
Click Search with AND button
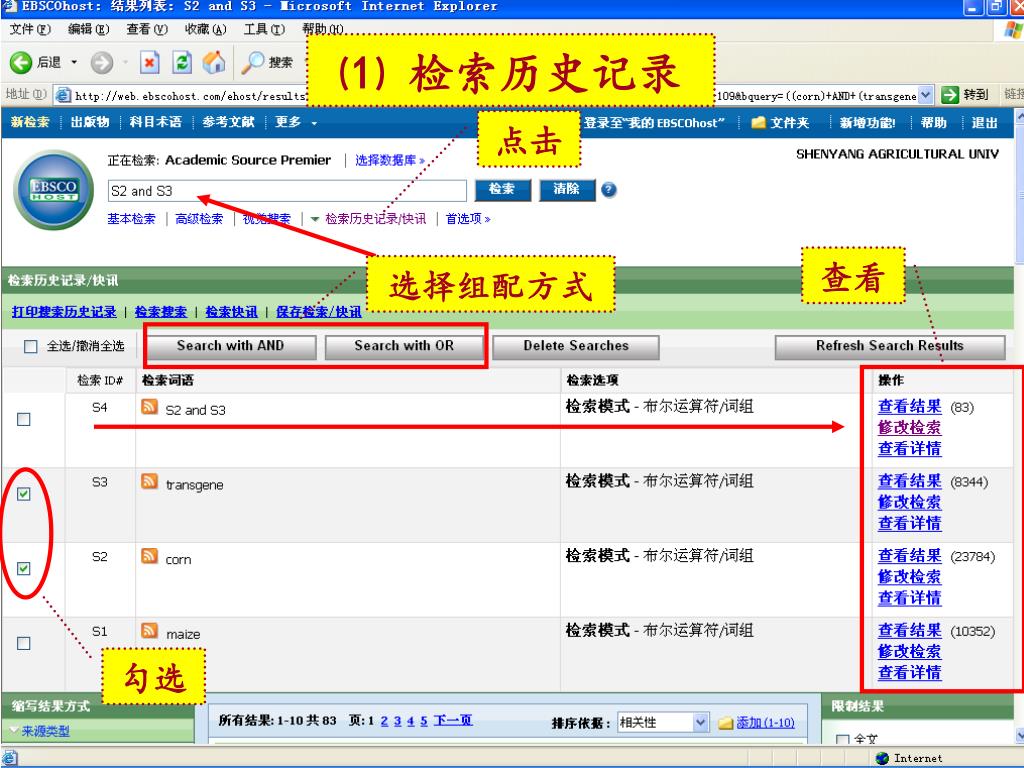click(x=231, y=346)
